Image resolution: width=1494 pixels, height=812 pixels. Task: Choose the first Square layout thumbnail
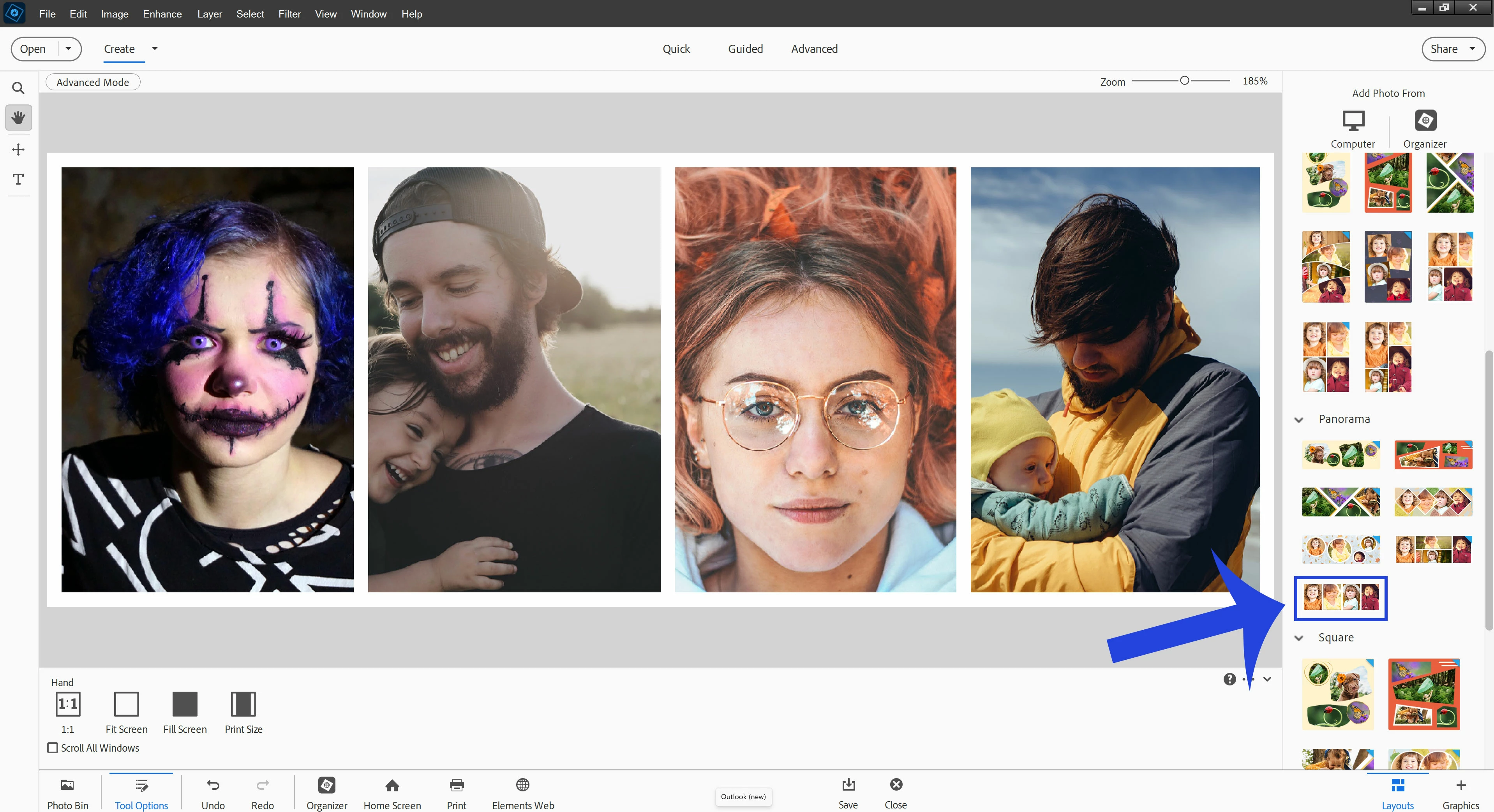pos(1338,694)
